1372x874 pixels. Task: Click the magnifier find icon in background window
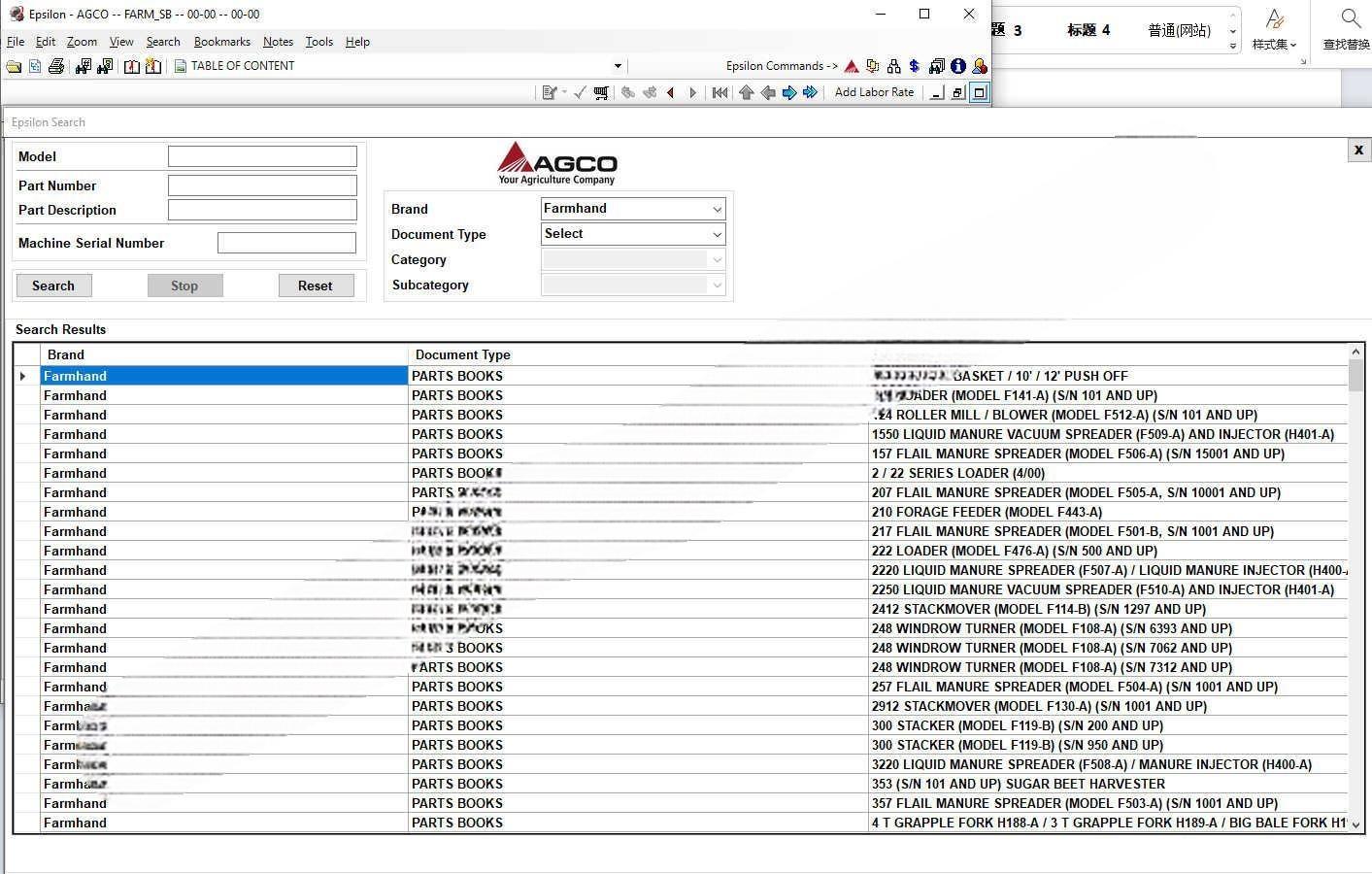(1350, 18)
